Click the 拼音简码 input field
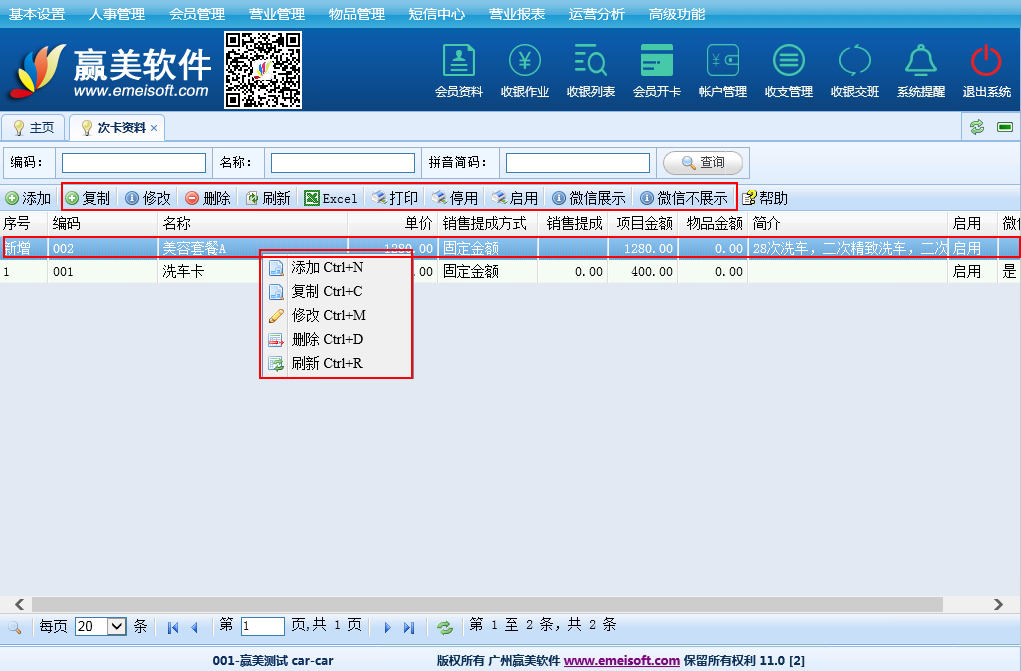Viewport: 1021px width, 671px height. point(577,162)
